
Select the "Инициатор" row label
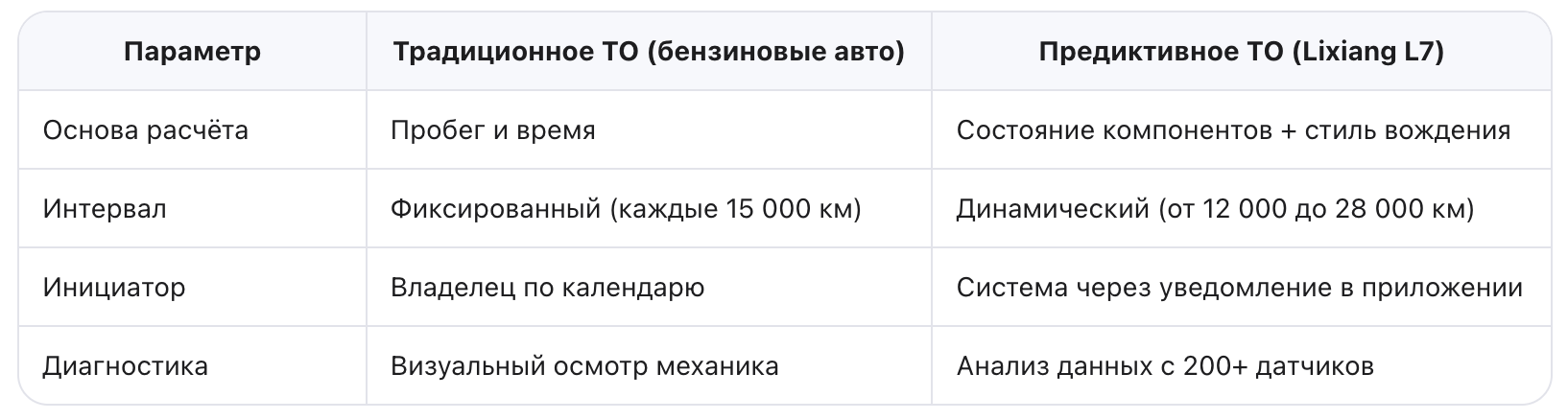click(114, 288)
